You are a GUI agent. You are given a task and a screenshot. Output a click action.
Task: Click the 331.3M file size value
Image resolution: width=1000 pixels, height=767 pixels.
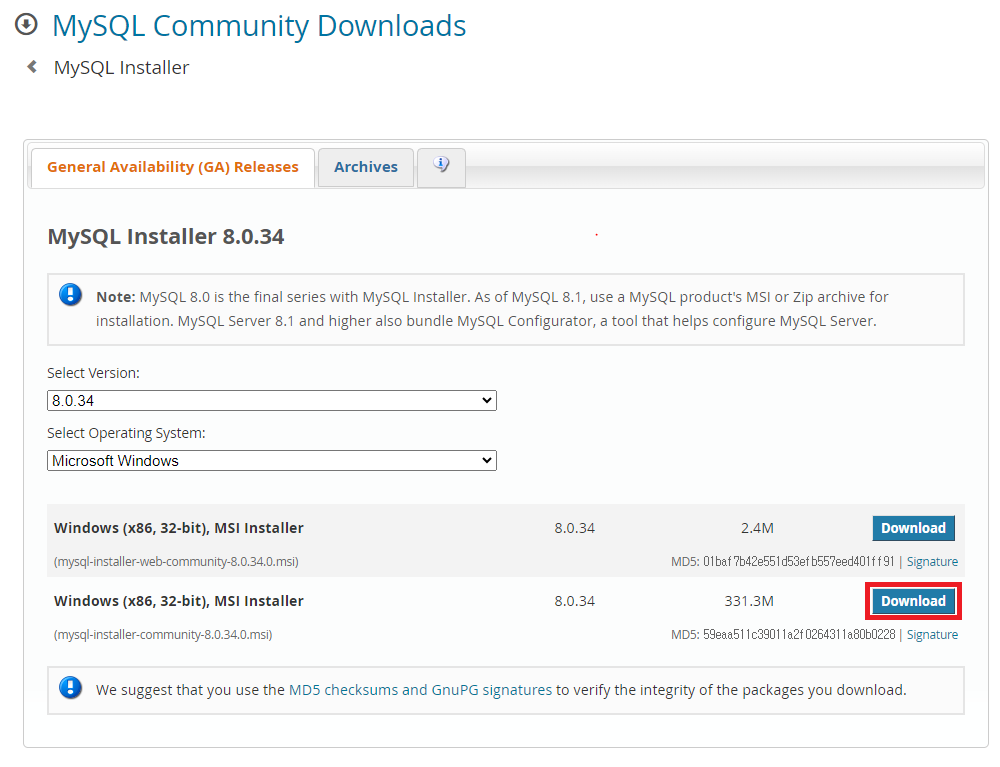[x=749, y=601]
